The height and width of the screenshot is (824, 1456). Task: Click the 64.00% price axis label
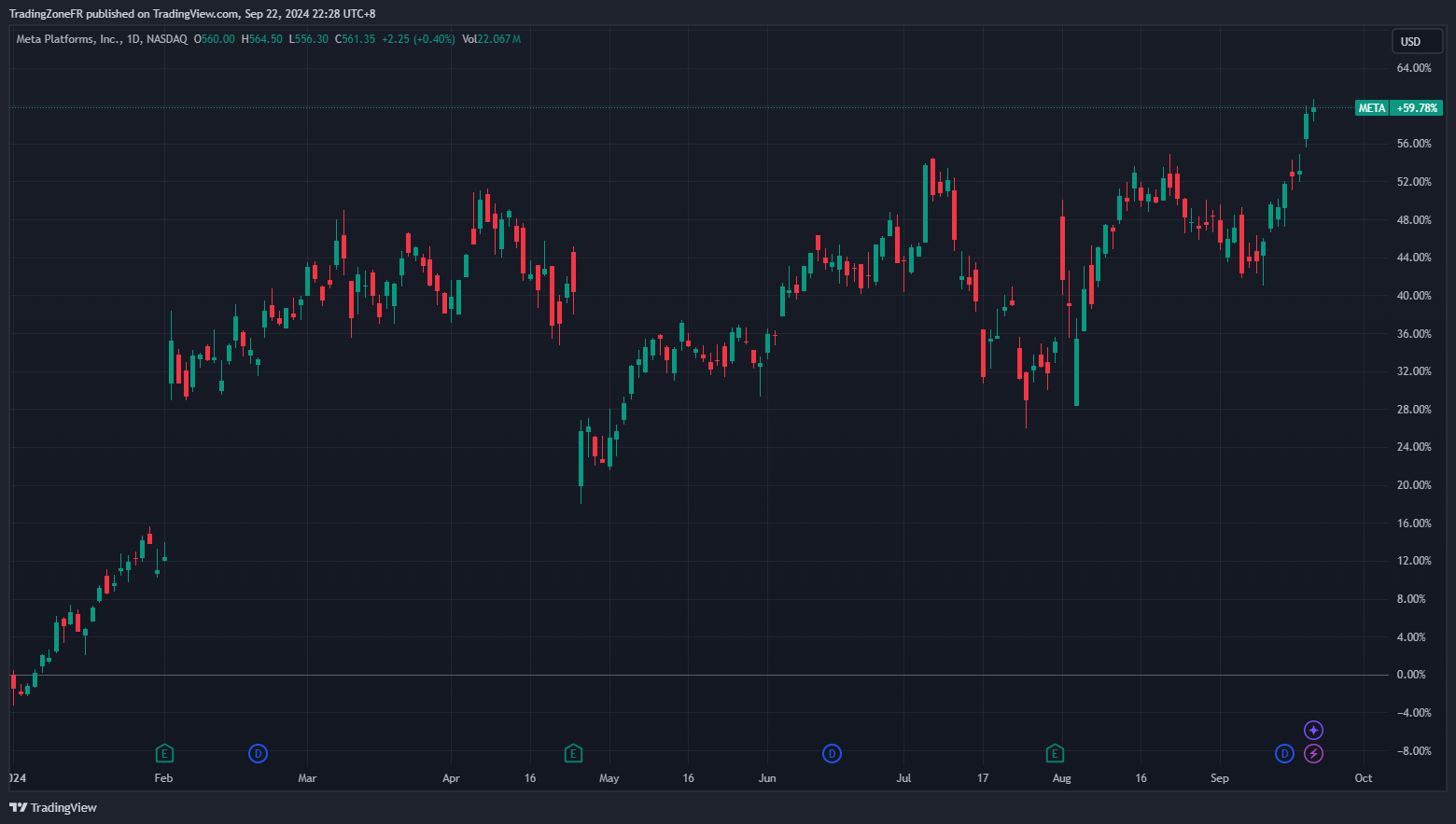coord(1414,68)
